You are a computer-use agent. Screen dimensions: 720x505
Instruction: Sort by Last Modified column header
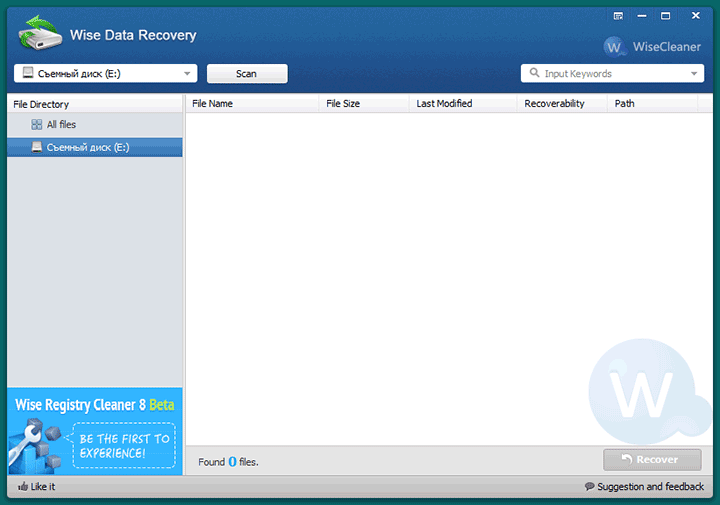point(463,104)
